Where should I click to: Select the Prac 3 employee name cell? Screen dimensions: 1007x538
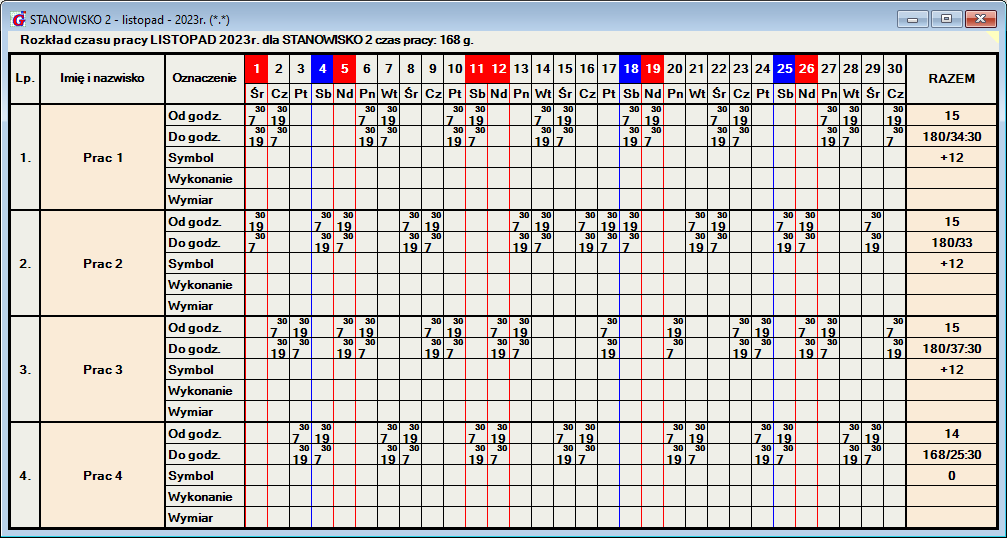(x=102, y=370)
